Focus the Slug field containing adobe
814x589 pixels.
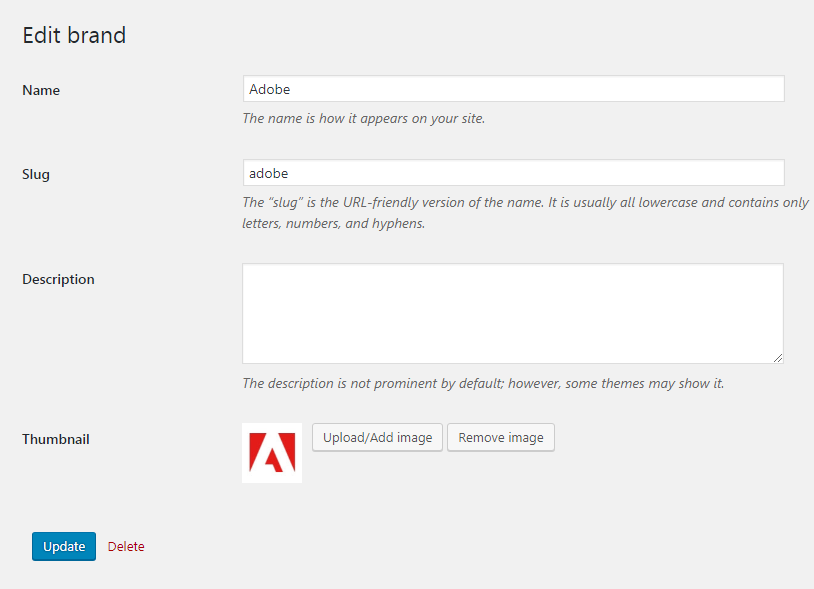513,173
